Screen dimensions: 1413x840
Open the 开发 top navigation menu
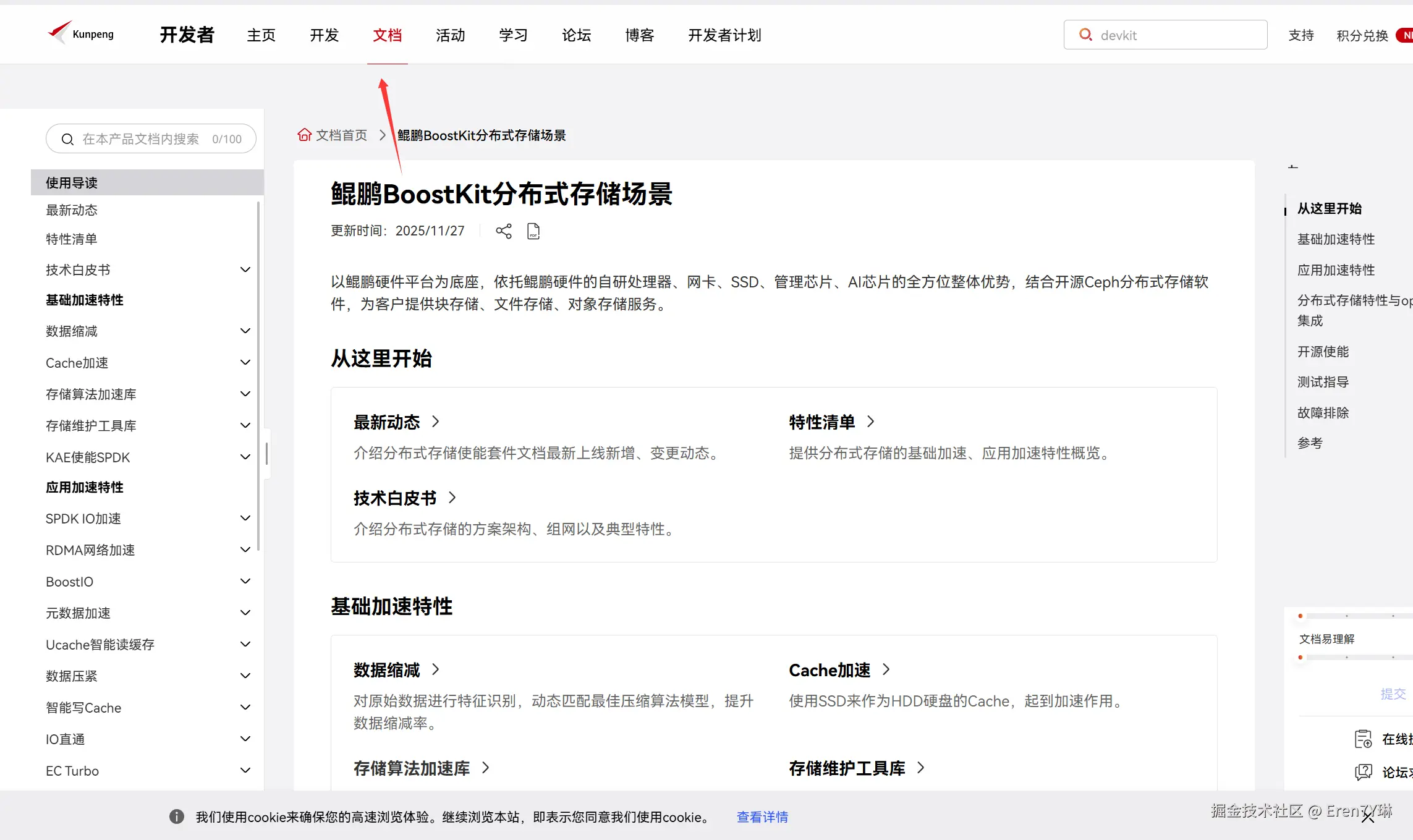tap(325, 35)
